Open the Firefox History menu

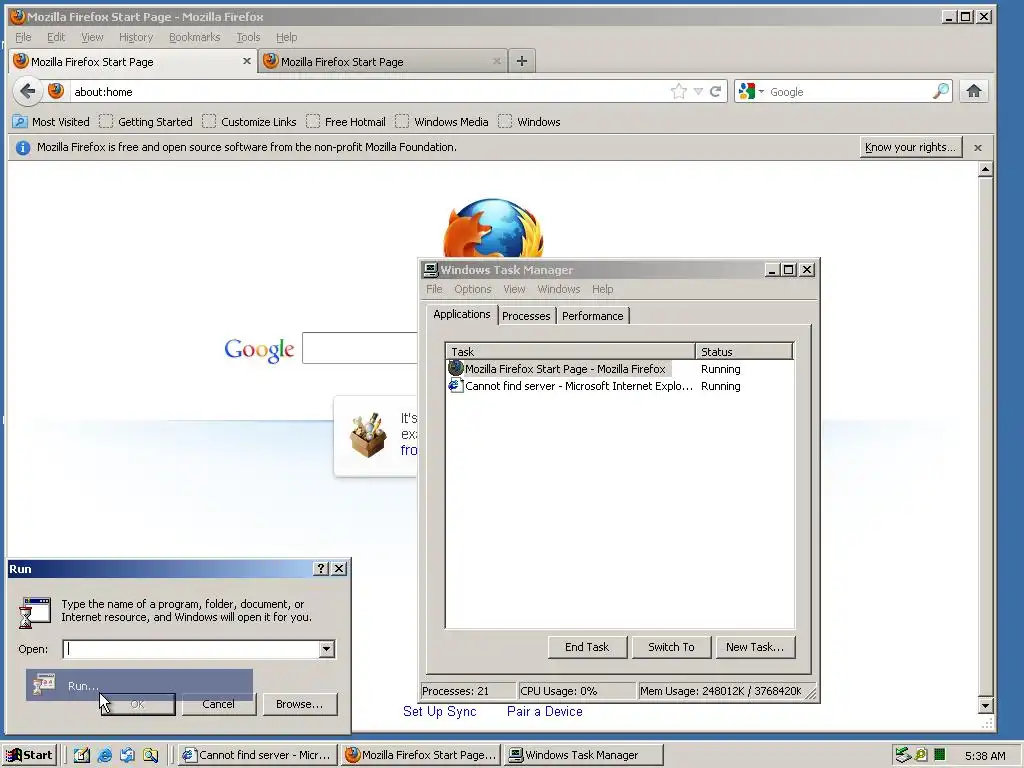coord(136,37)
